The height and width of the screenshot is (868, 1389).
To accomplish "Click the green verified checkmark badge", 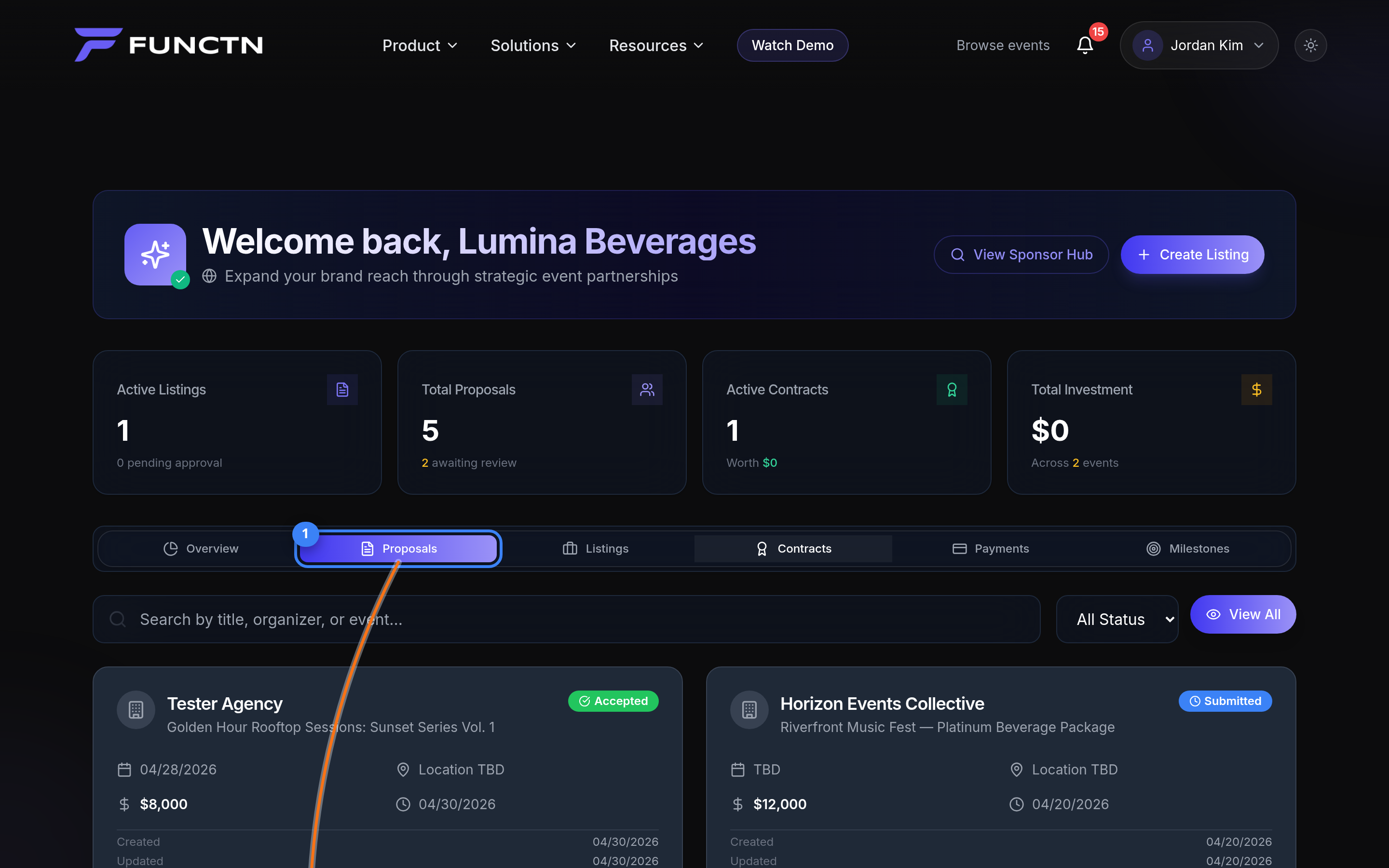I will (x=180, y=280).
